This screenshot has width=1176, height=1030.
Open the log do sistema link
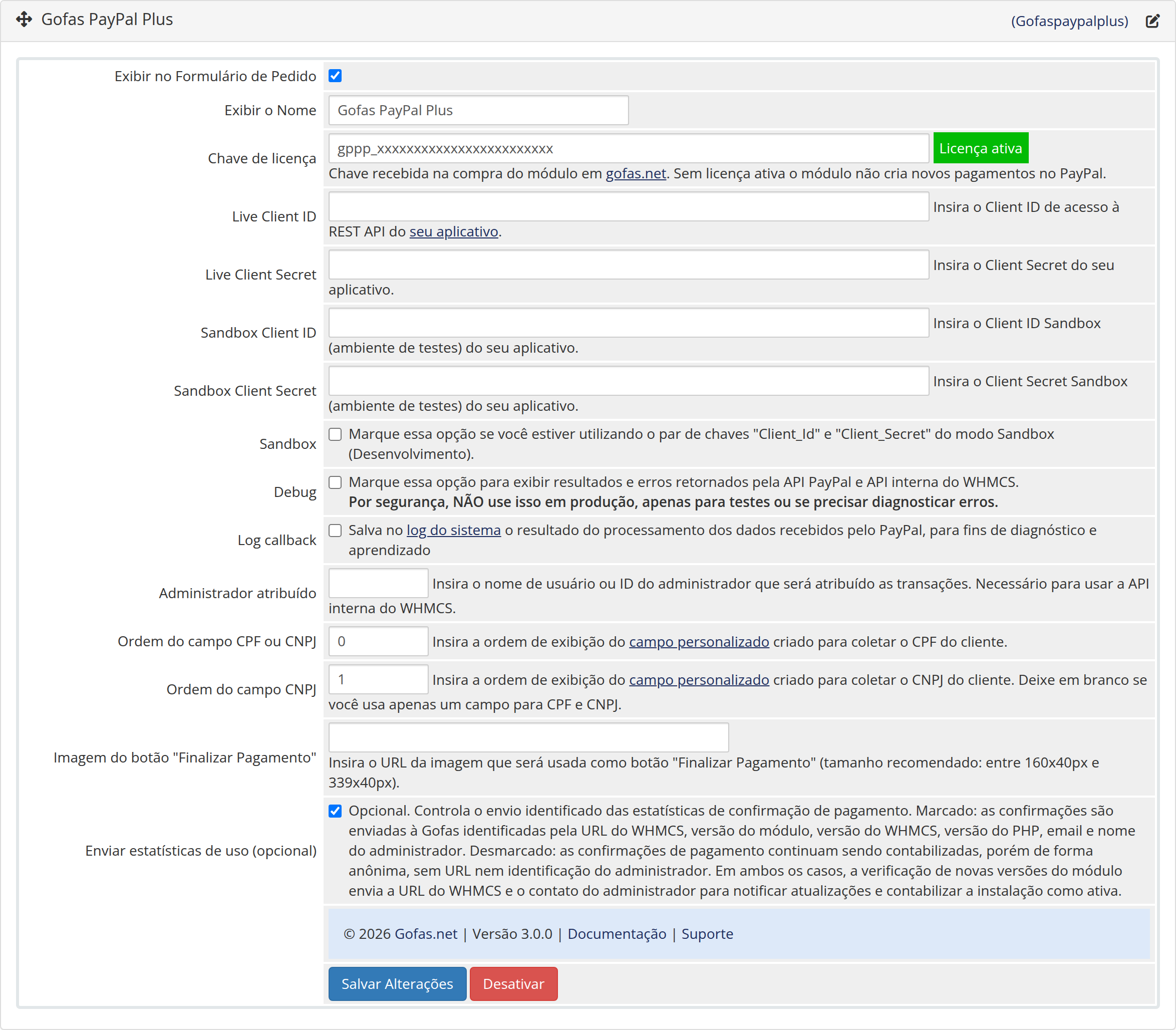pos(453,530)
